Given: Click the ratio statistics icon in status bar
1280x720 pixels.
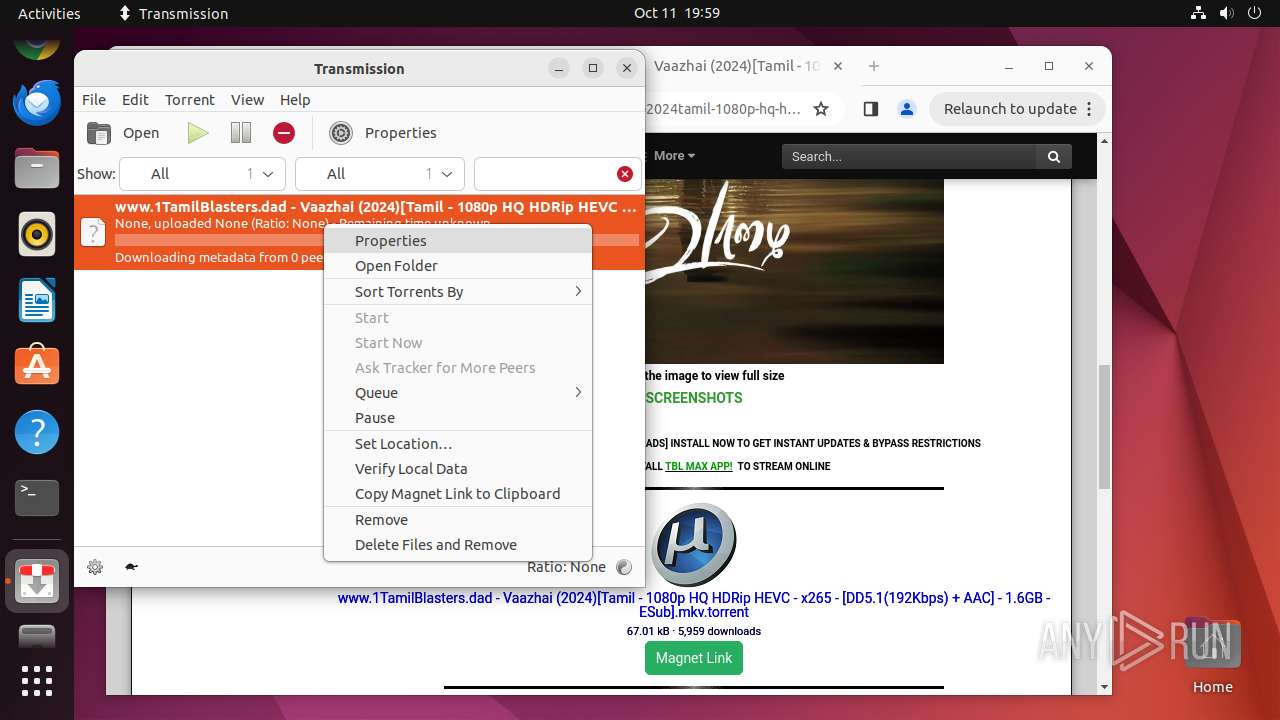Looking at the screenshot, I should 625,567.
